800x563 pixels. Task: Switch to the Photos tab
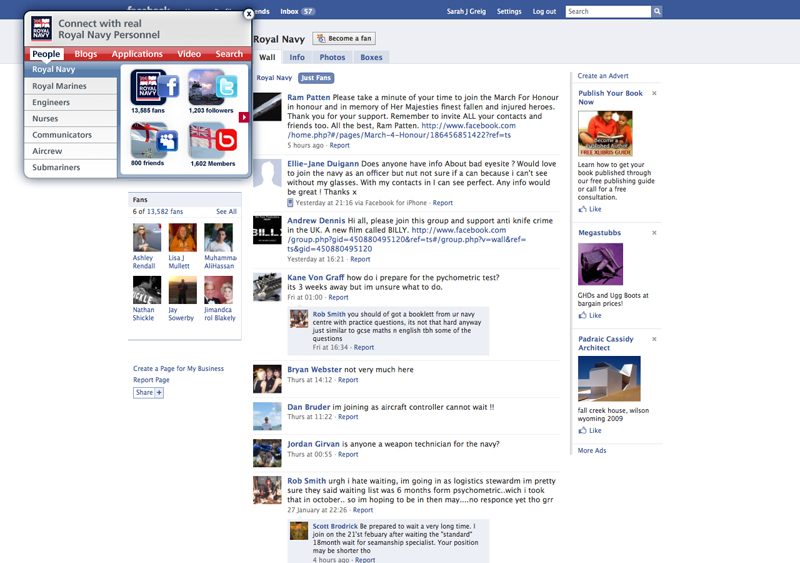click(x=332, y=58)
